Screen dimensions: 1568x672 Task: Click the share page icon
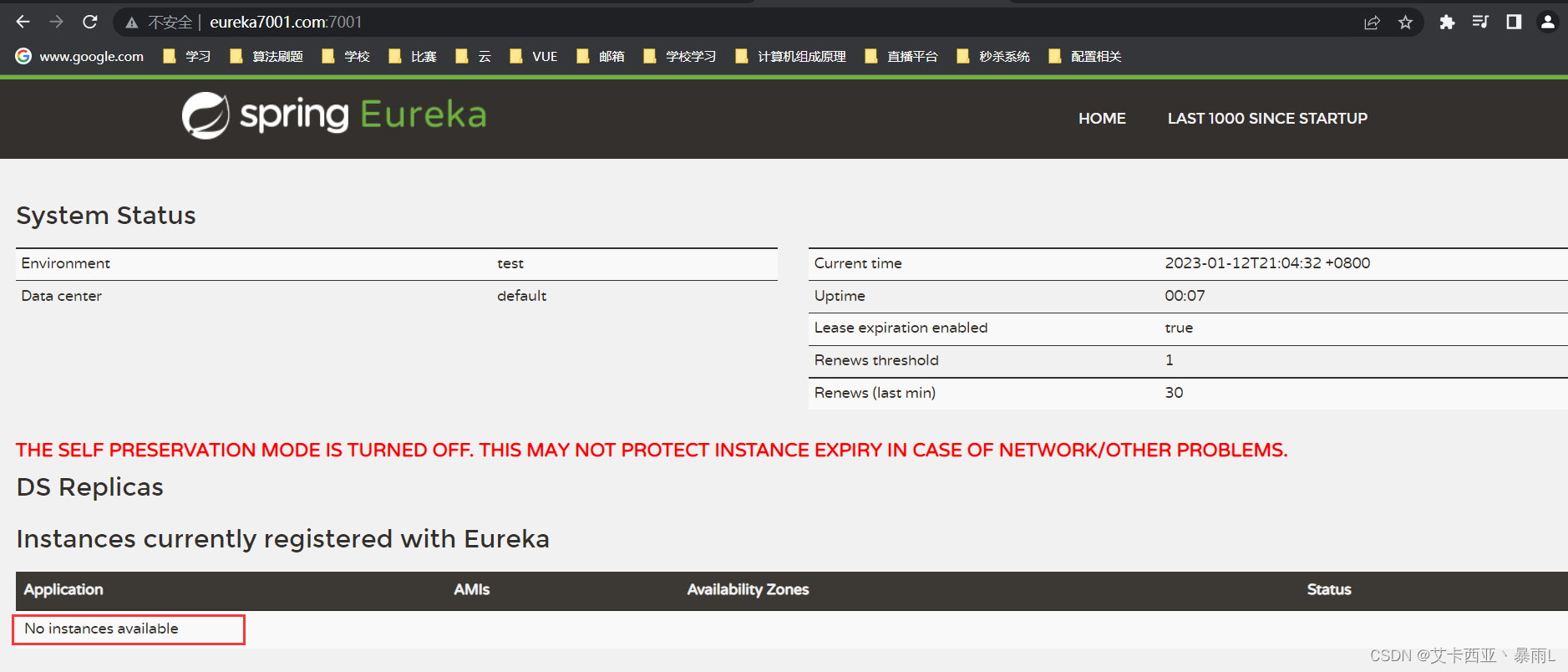pyautogui.click(x=1372, y=23)
